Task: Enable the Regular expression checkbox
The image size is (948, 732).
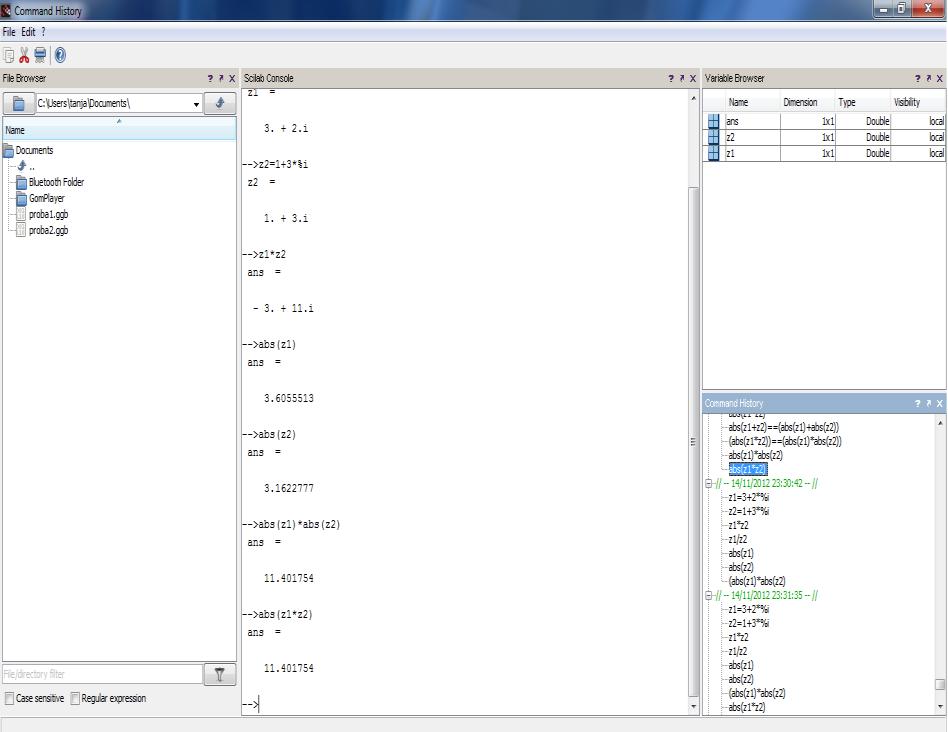Action: tap(75, 699)
